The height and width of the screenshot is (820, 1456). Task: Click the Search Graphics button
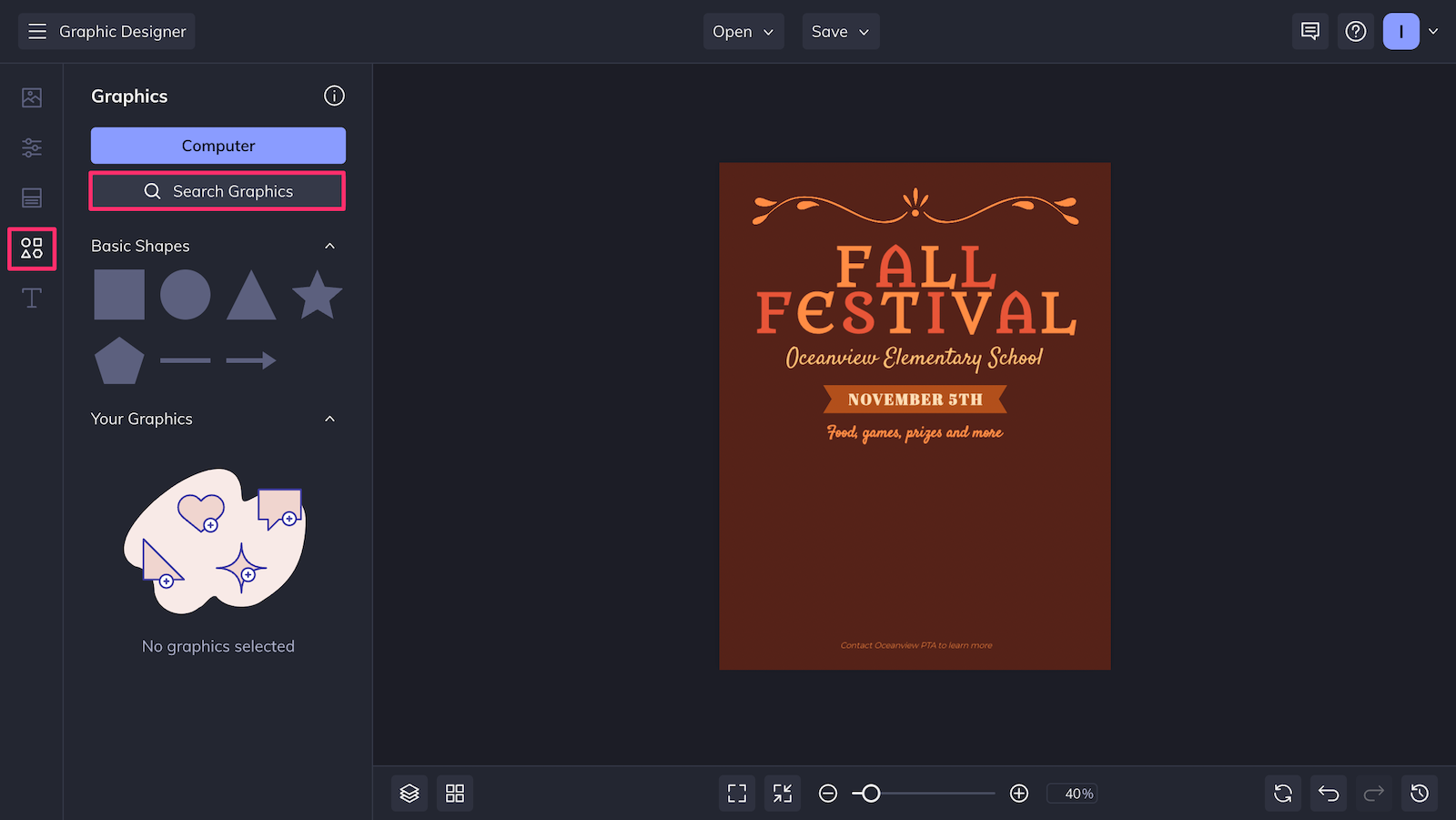pyautogui.click(x=217, y=191)
